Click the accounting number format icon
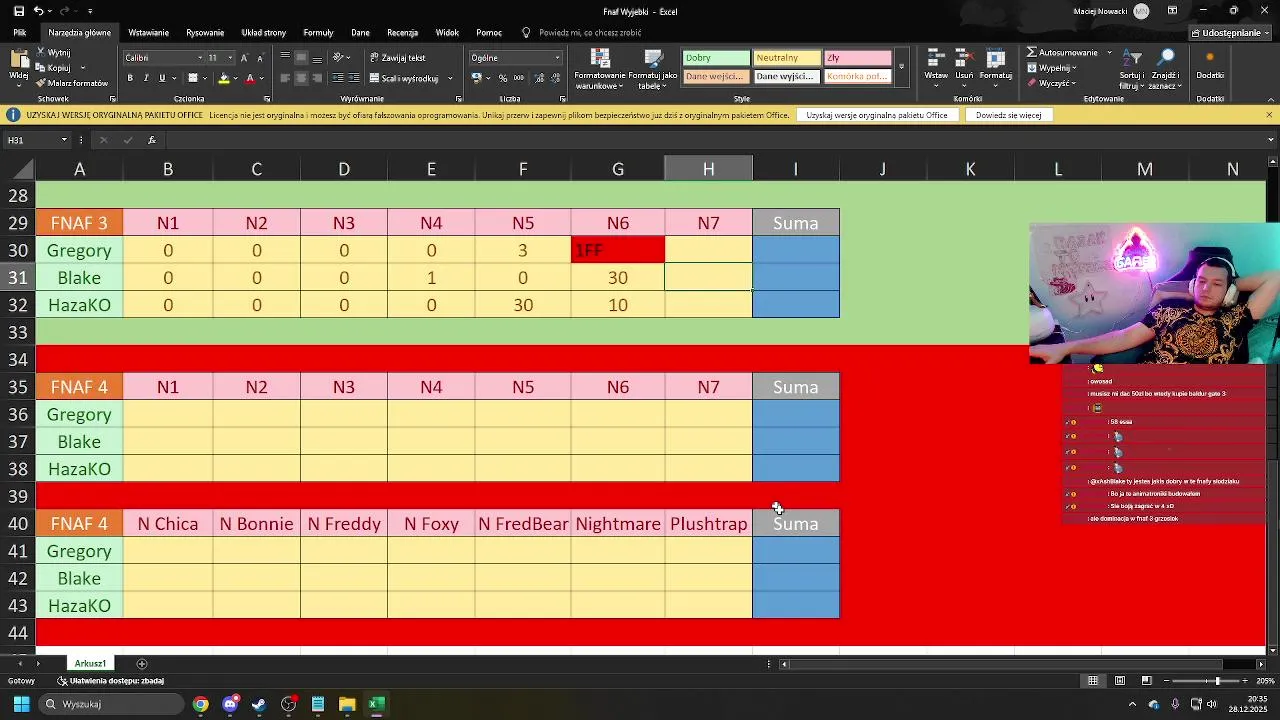 click(477, 78)
